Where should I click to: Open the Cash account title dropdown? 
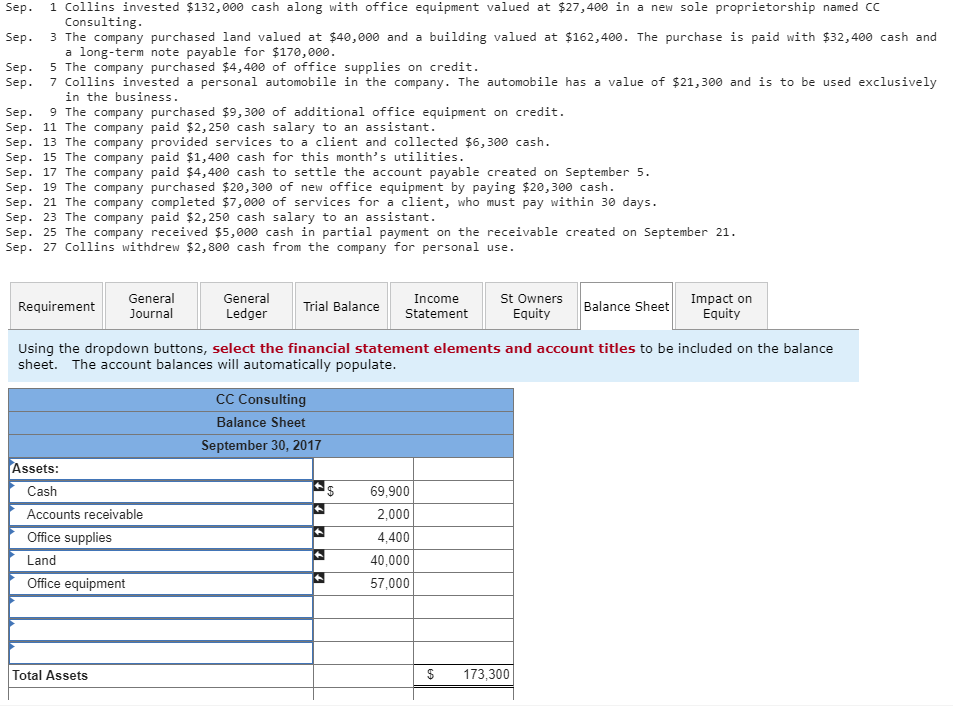pos(11,491)
